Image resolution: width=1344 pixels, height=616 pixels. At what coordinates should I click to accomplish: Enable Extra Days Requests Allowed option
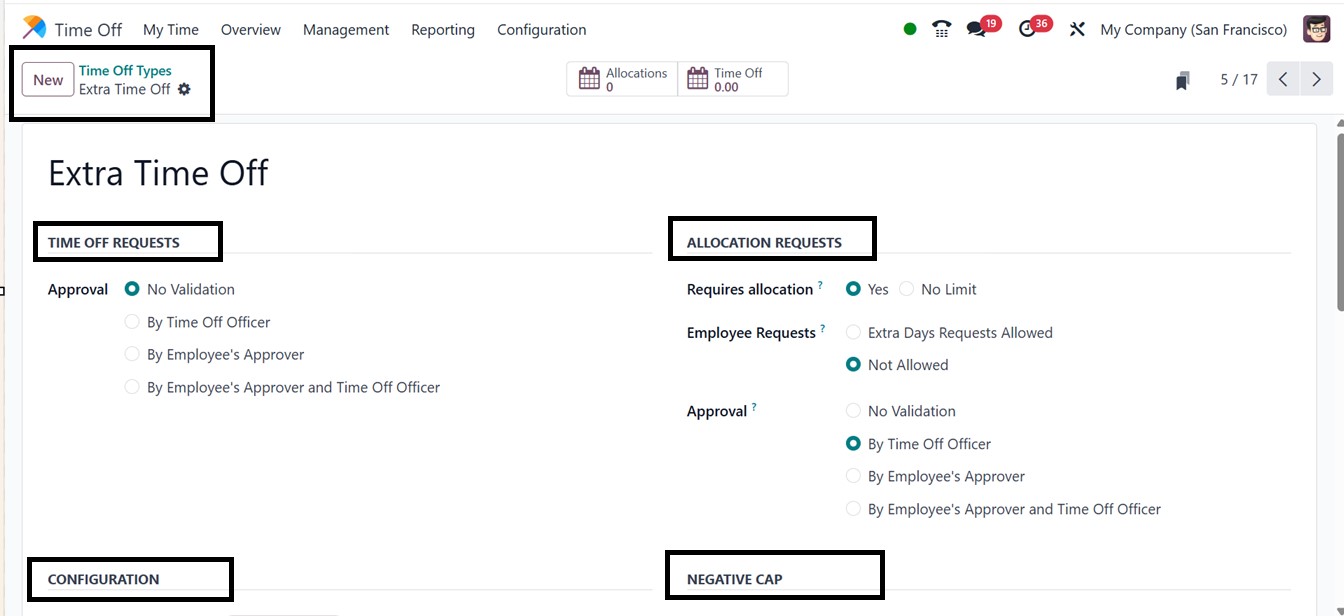853,332
